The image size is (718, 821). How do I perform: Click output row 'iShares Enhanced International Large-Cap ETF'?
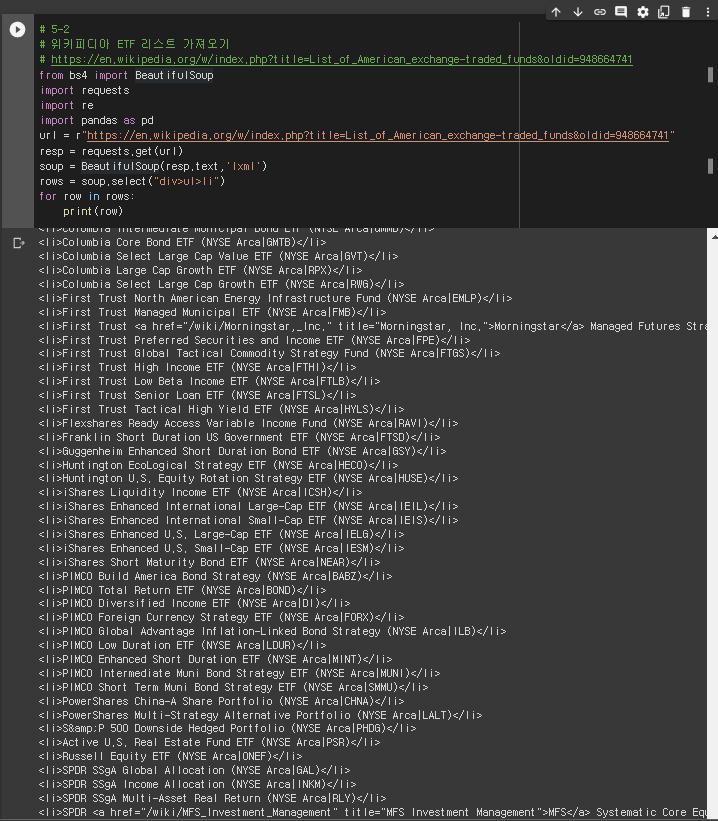click(x=248, y=507)
